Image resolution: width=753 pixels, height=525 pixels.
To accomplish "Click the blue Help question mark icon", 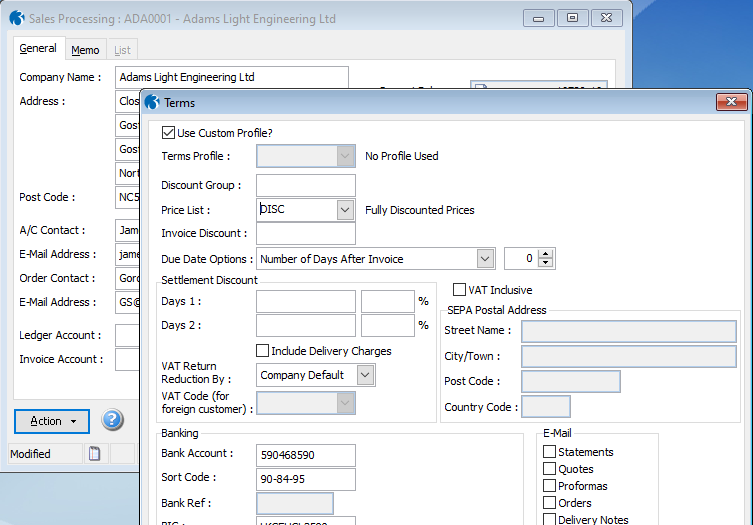I will pyautogui.click(x=112, y=420).
